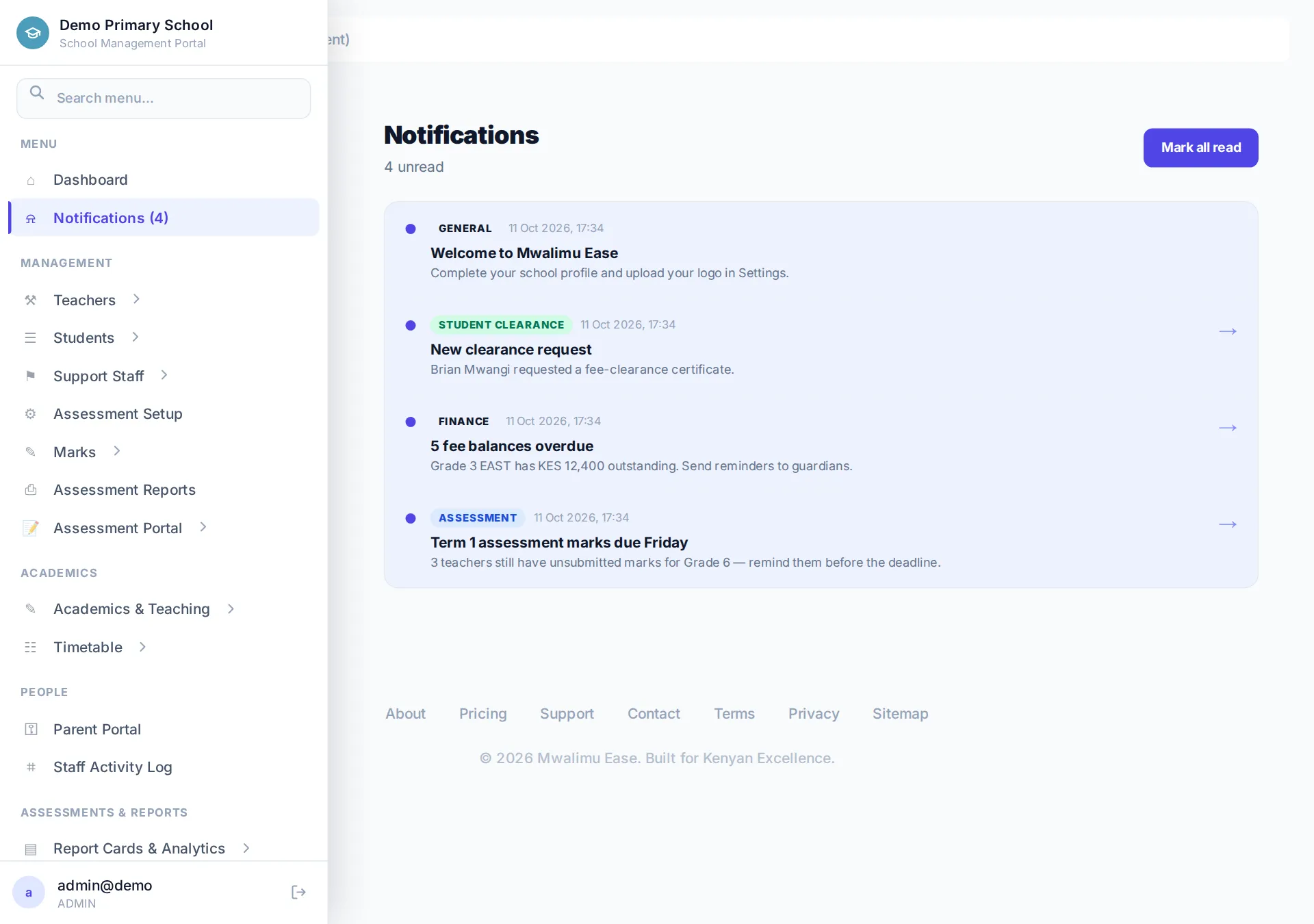This screenshot has width=1314, height=924.
Task: Click the Staff Activity Log hash icon
Action: 31,767
